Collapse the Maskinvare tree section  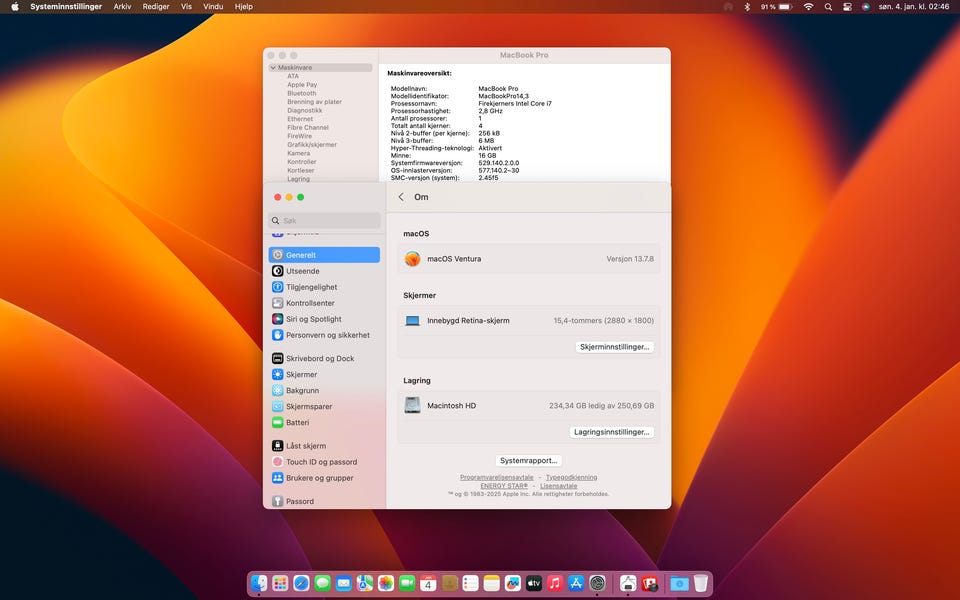273,68
